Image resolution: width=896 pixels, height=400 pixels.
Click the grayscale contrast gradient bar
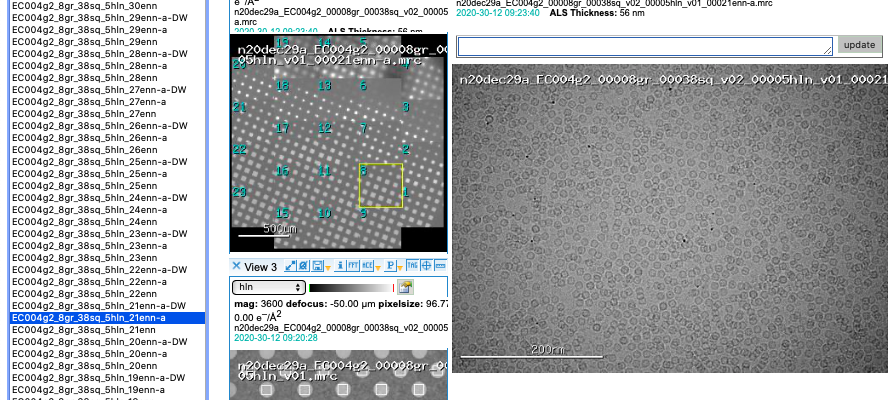click(351, 287)
